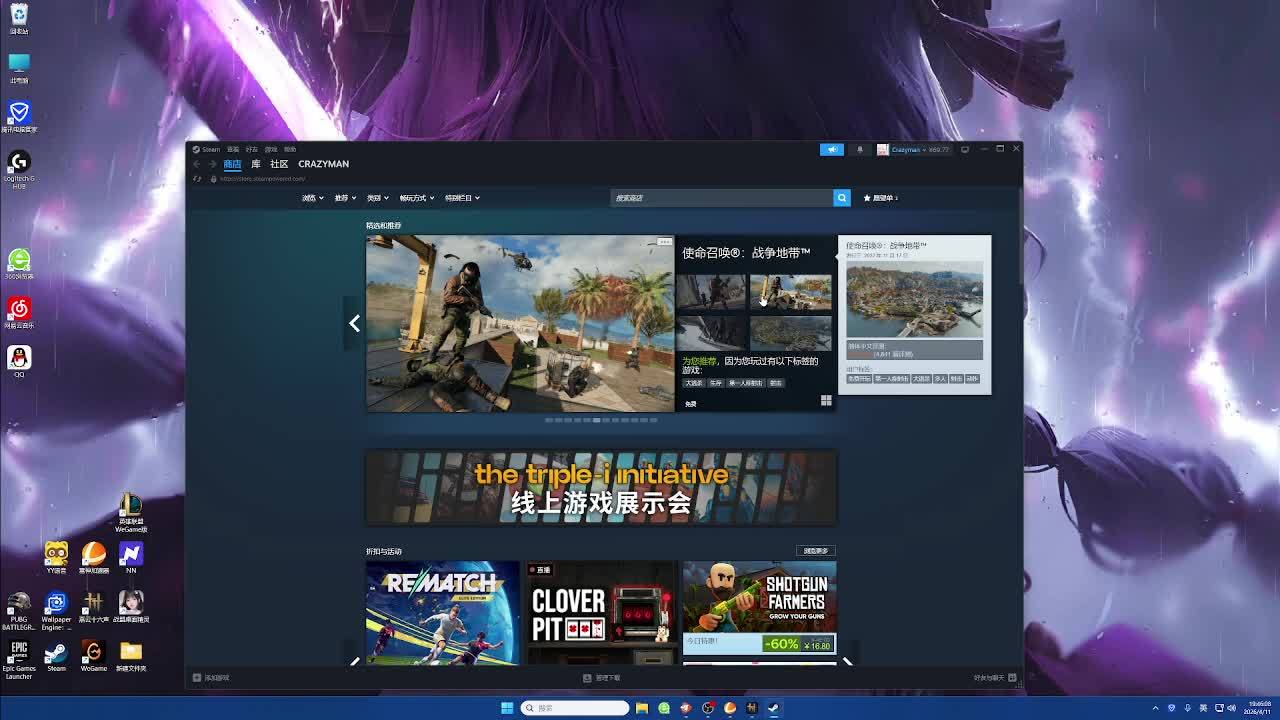Go back with the Steam back arrow
This screenshot has width=1280, height=720.
pos(197,164)
